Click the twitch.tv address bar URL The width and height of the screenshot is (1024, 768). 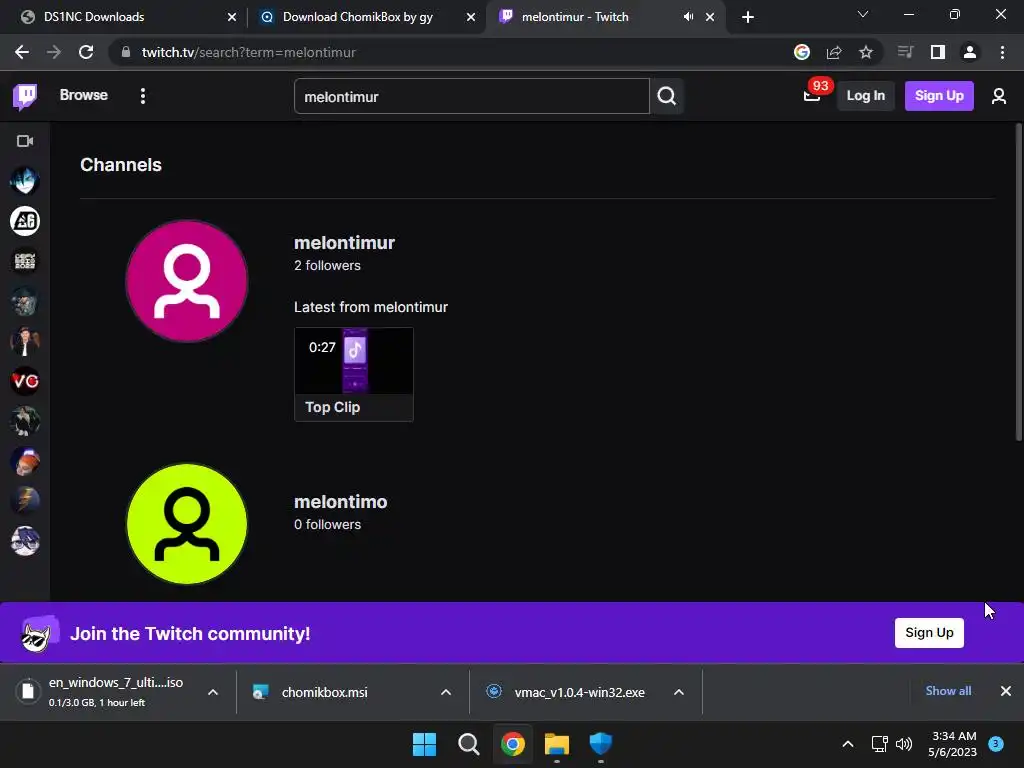point(248,52)
